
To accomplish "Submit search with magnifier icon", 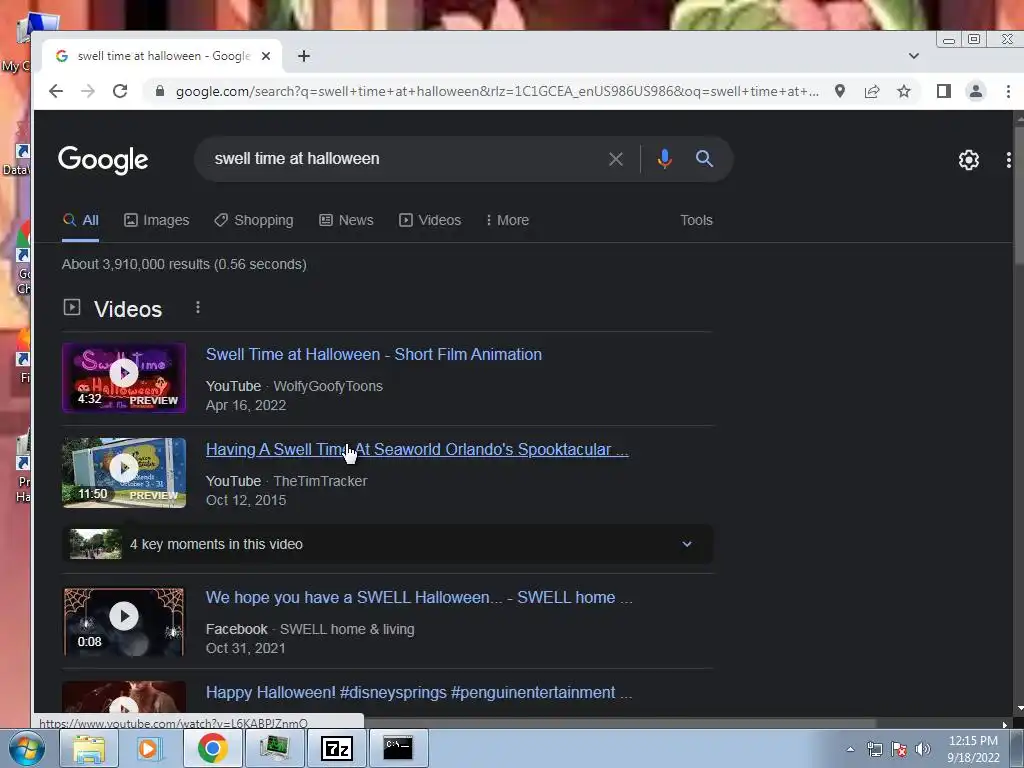I will 704,159.
